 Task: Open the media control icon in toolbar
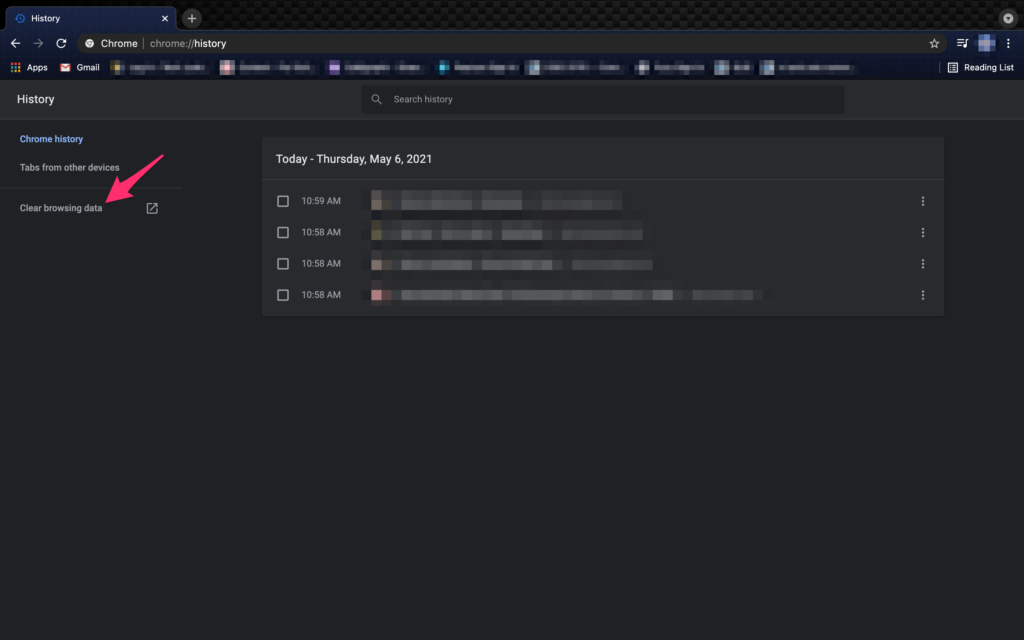tap(962, 43)
